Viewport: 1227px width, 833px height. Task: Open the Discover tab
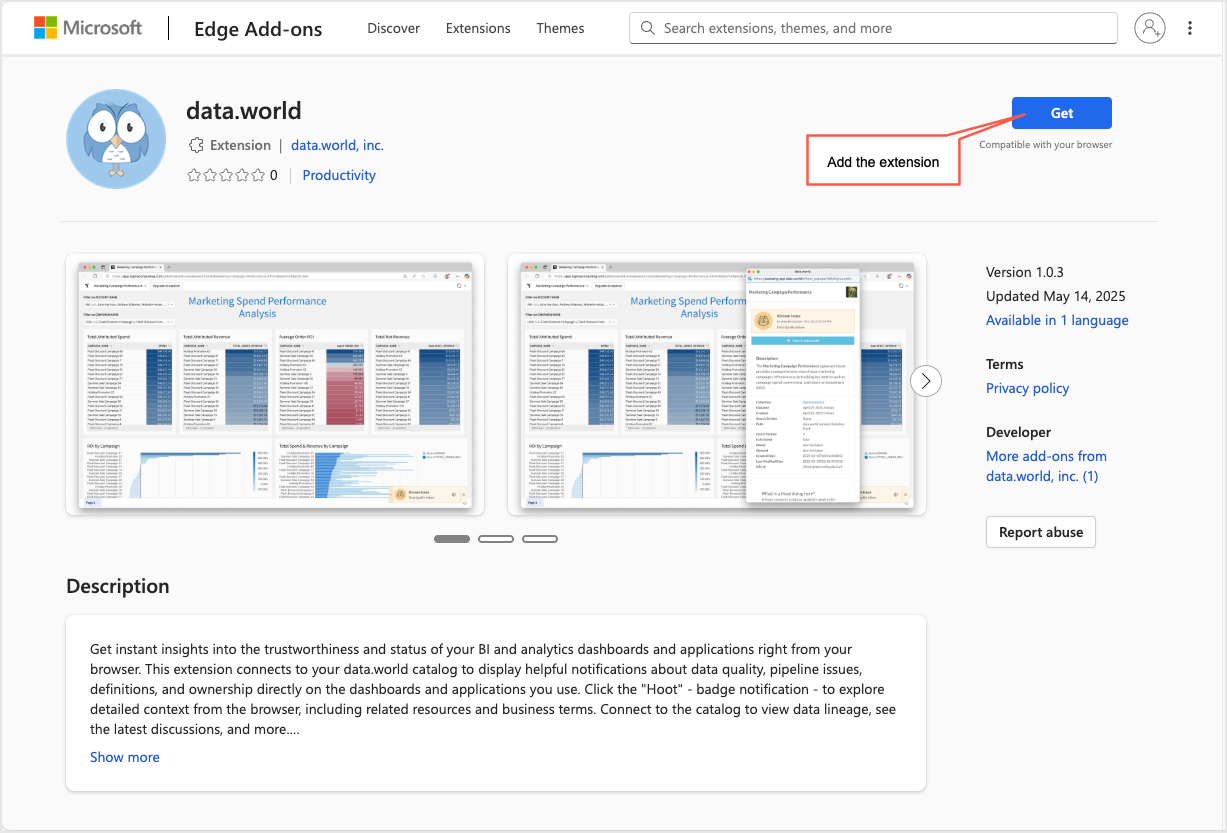[393, 28]
